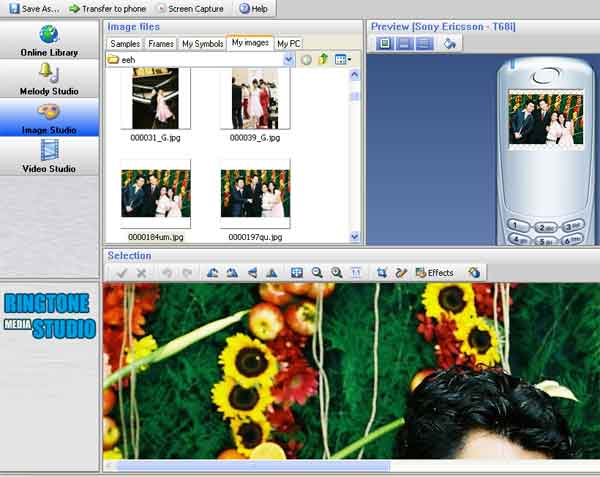Expand the eeh folder dropdown
This screenshot has height=477, width=600.
click(289, 60)
